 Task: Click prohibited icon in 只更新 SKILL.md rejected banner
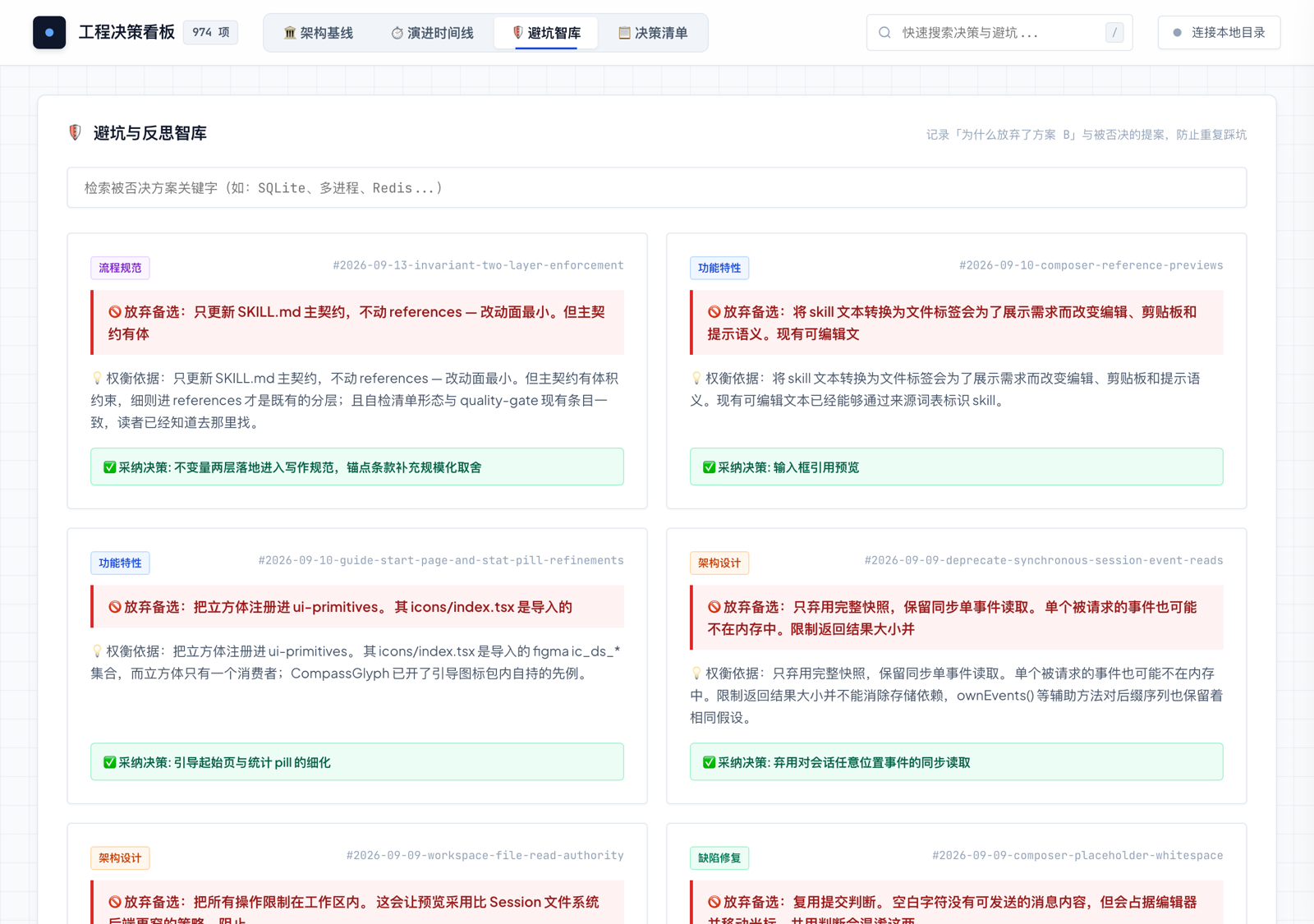(115, 312)
